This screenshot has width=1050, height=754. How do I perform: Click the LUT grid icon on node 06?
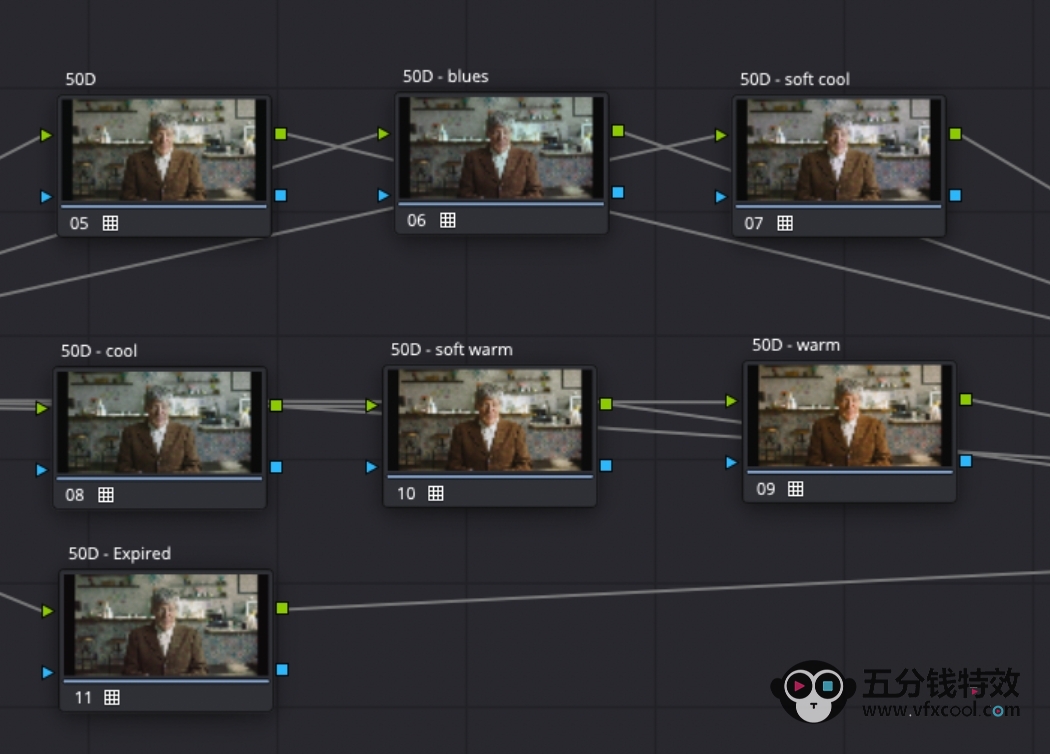(x=448, y=220)
